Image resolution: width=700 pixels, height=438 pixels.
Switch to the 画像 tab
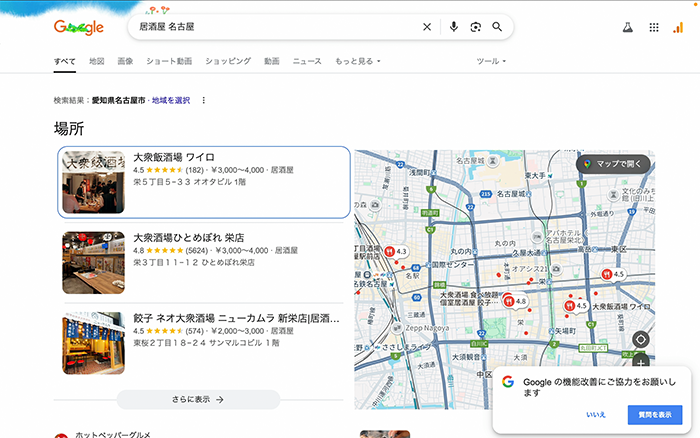coord(125,61)
